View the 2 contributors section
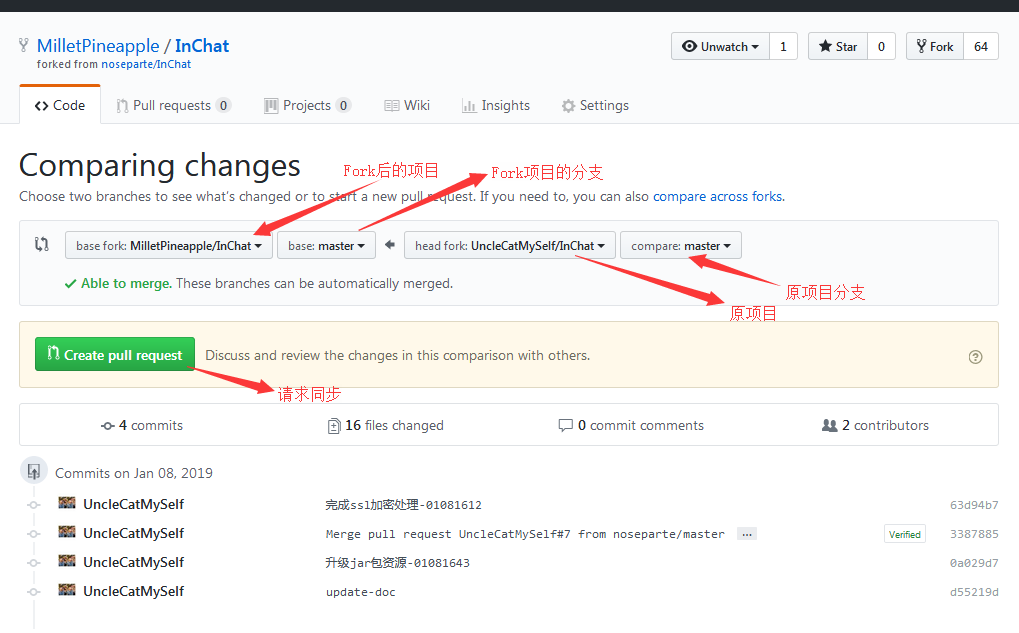Screen dimensions: 1019x633 875,425
